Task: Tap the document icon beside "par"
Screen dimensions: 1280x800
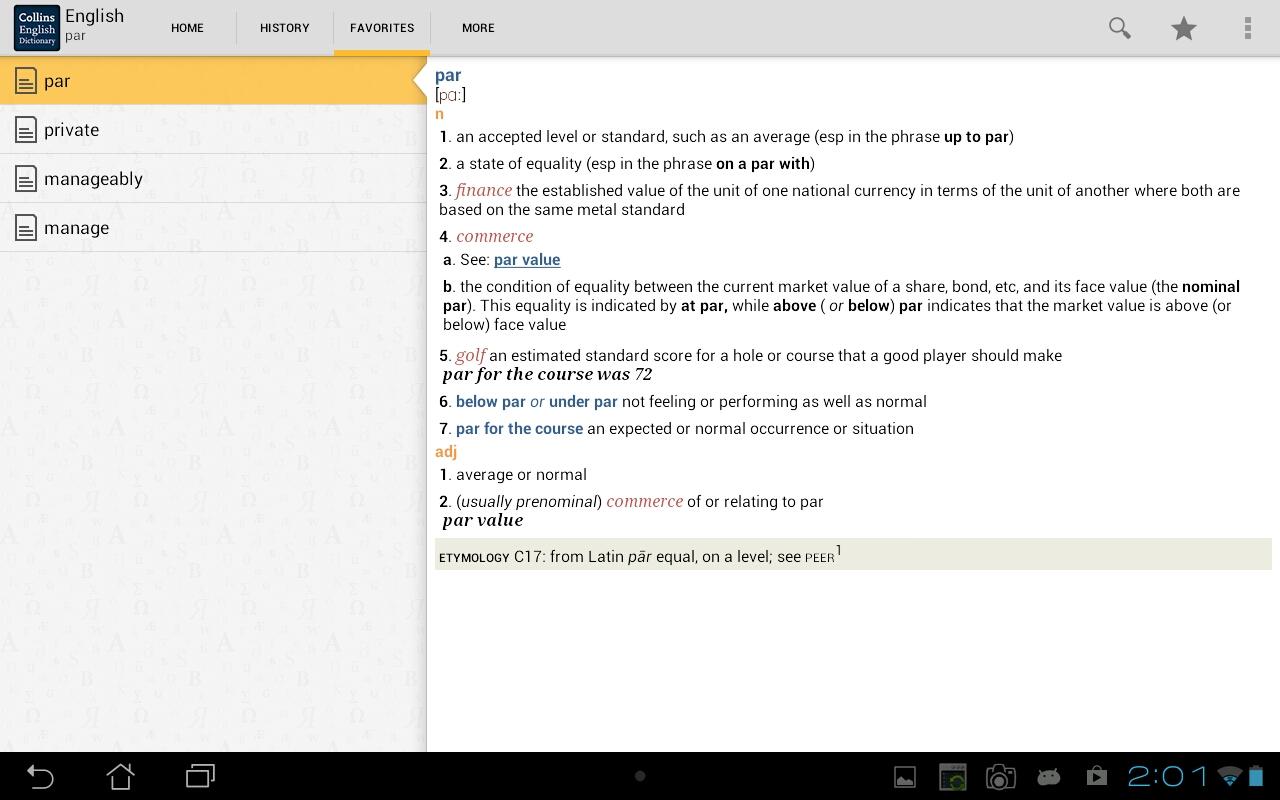Action: [26, 80]
